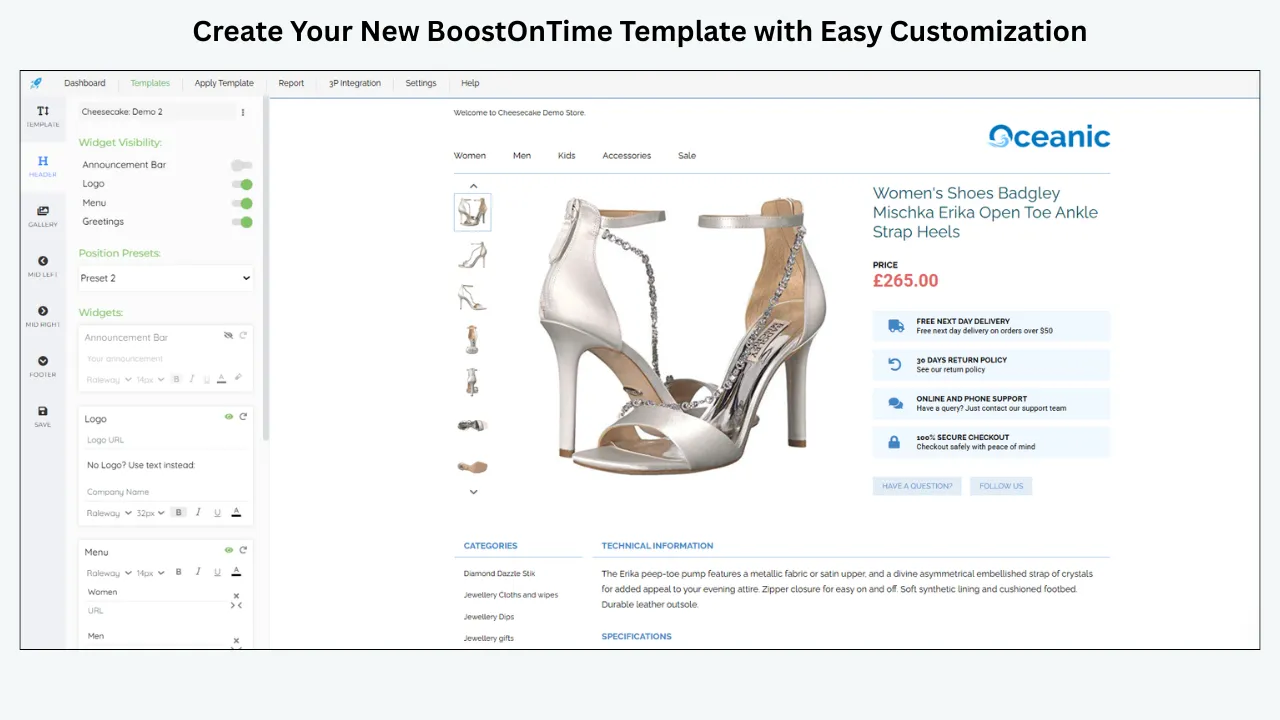The image size is (1280, 720).
Task: Select the first shoe gallery thumbnail
Action: (x=473, y=213)
